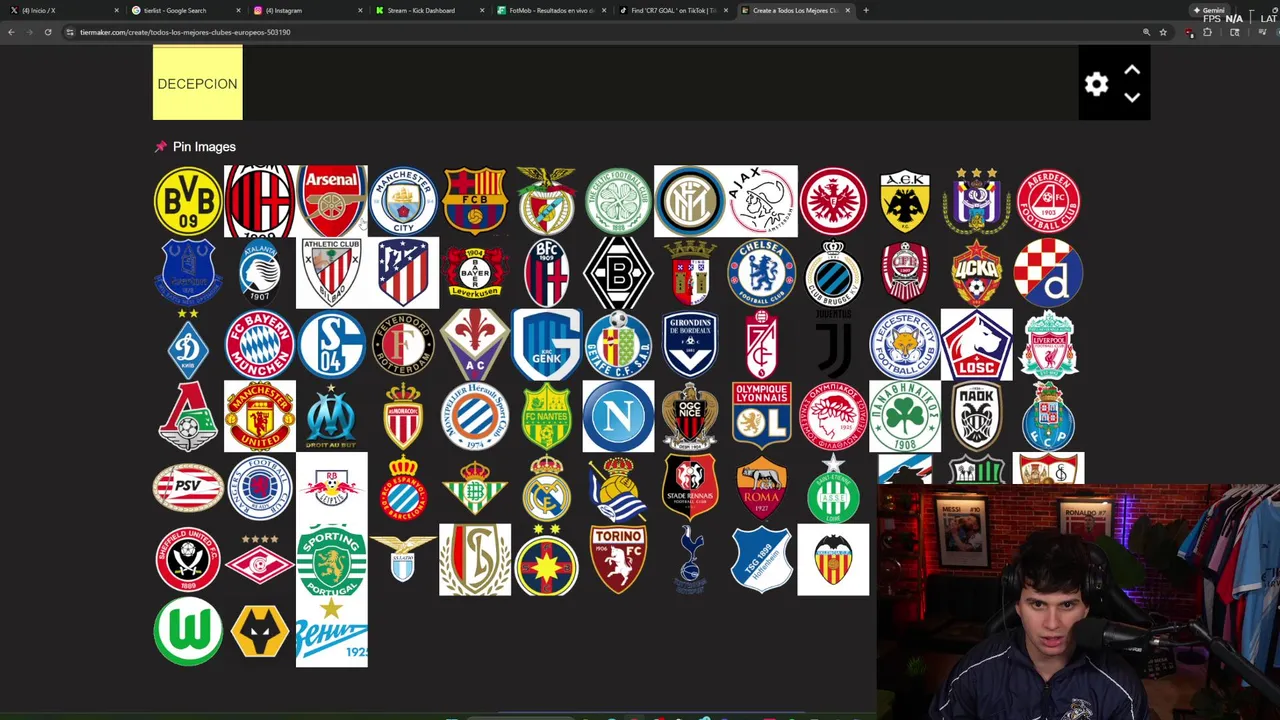
Task: Move DECEPCION tier up with arrow
Action: pyautogui.click(x=1132, y=70)
